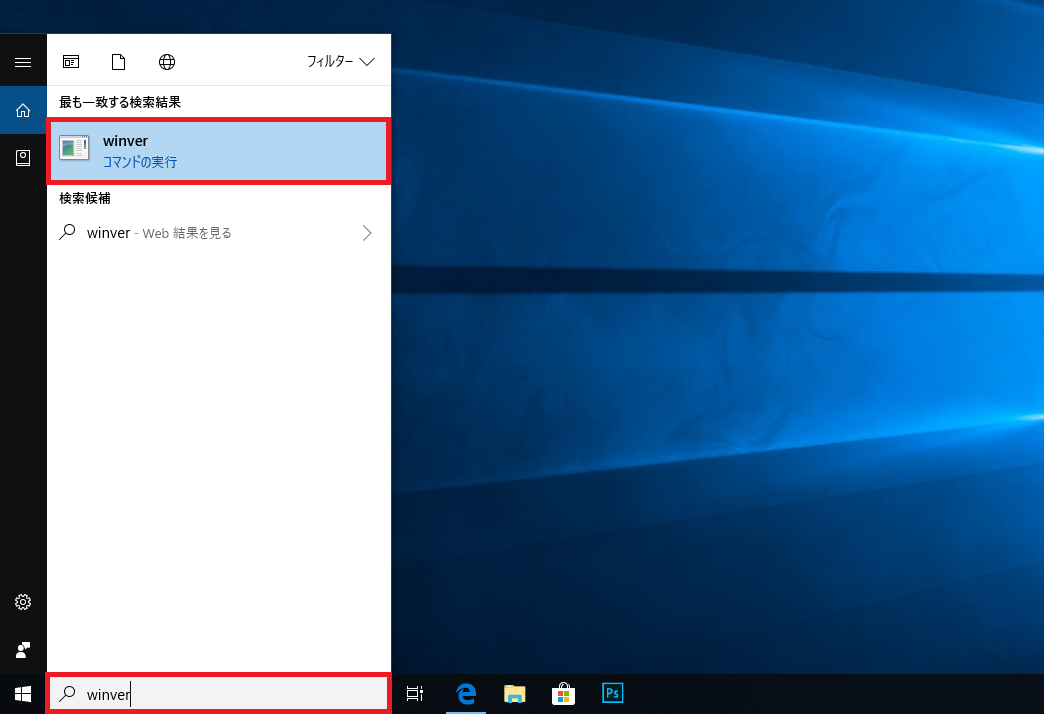The image size is (1044, 714).
Task: Click the winver command icon thumbnail
Action: tap(74, 148)
